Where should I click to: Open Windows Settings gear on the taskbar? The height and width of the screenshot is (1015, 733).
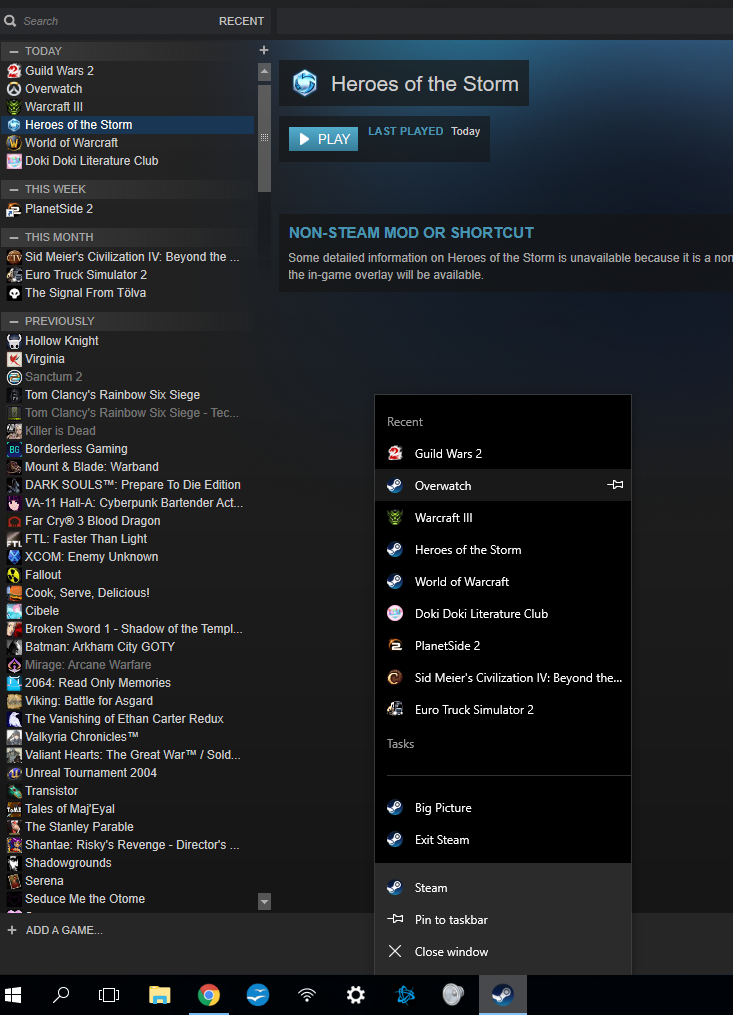355,994
